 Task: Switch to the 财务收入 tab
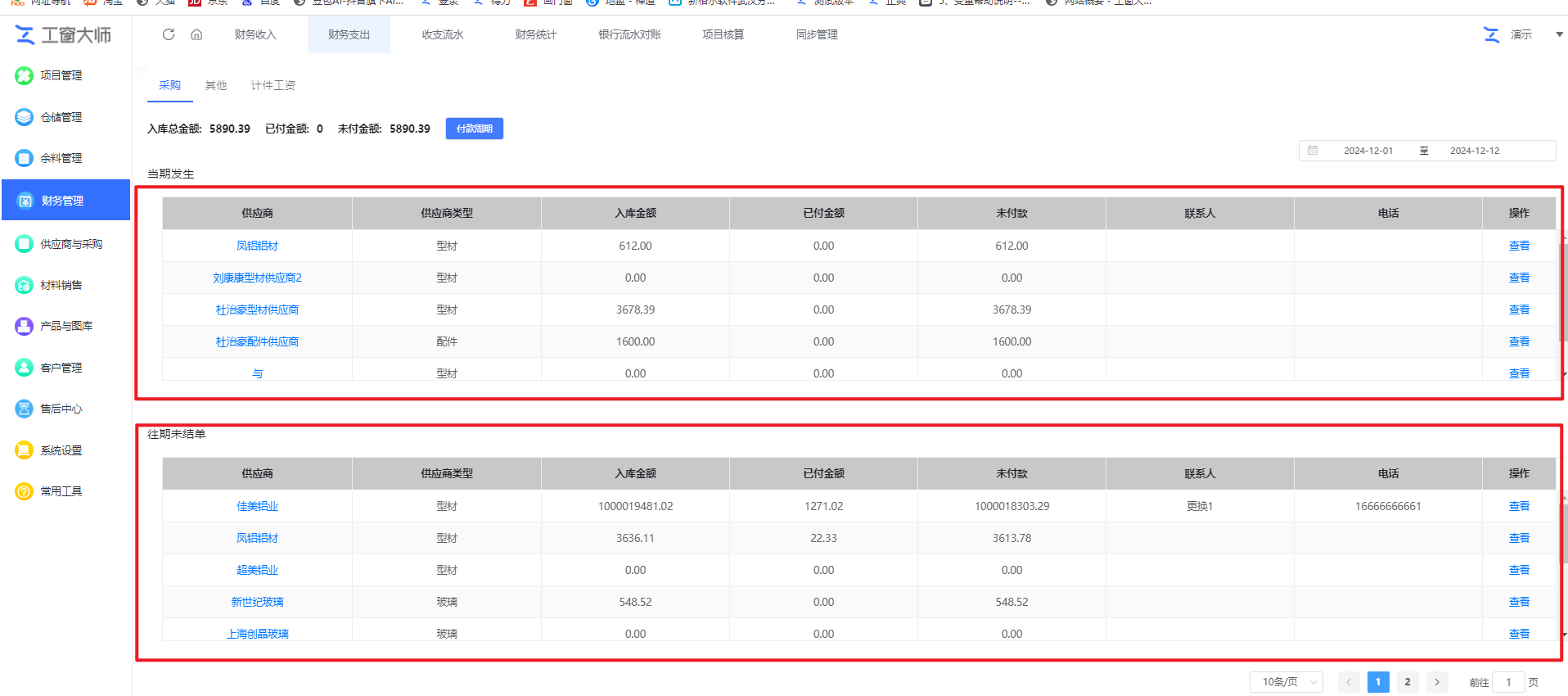(x=255, y=34)
